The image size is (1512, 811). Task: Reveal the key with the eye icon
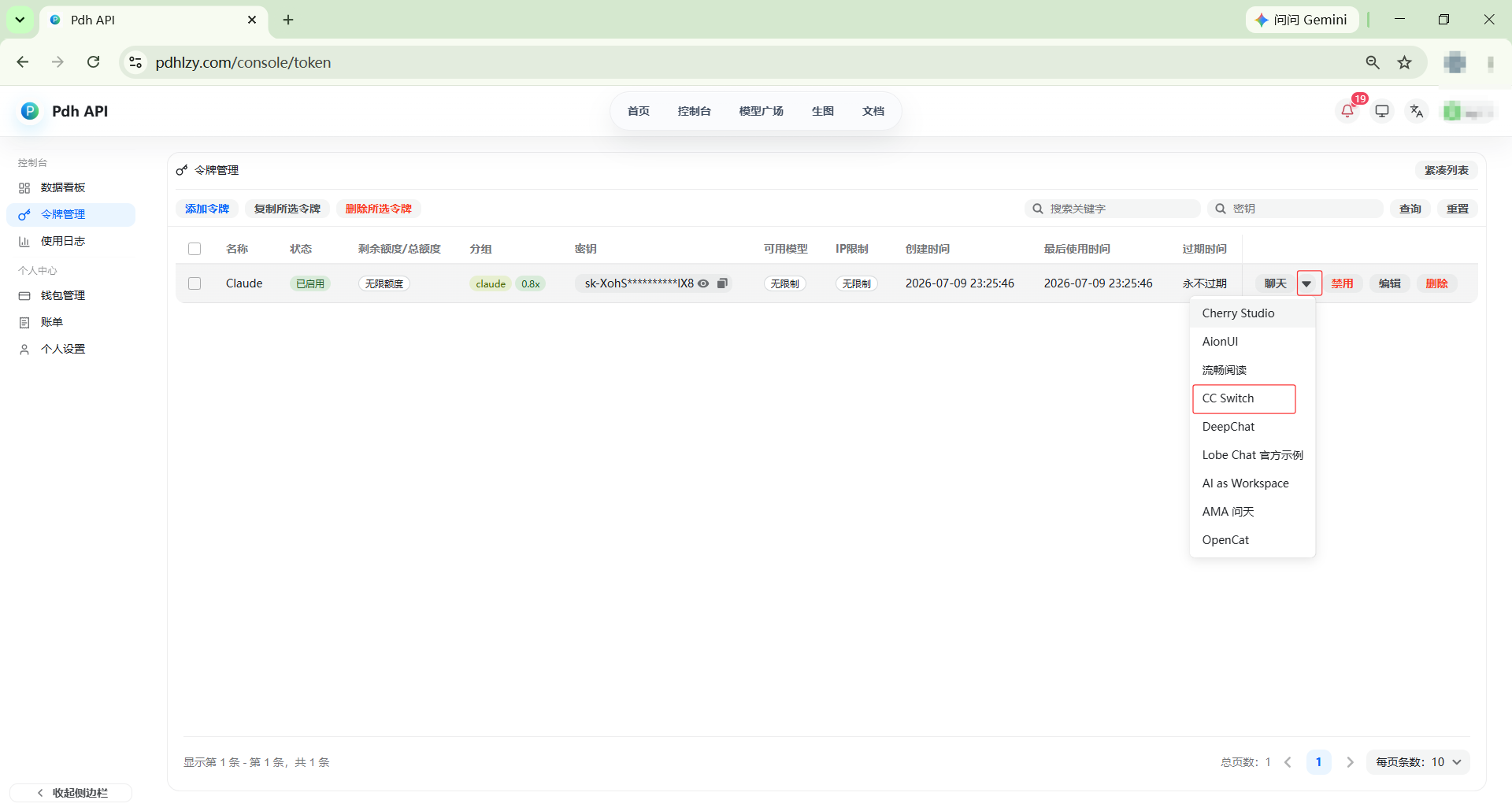pyautogui.click(x=703, y=283)
